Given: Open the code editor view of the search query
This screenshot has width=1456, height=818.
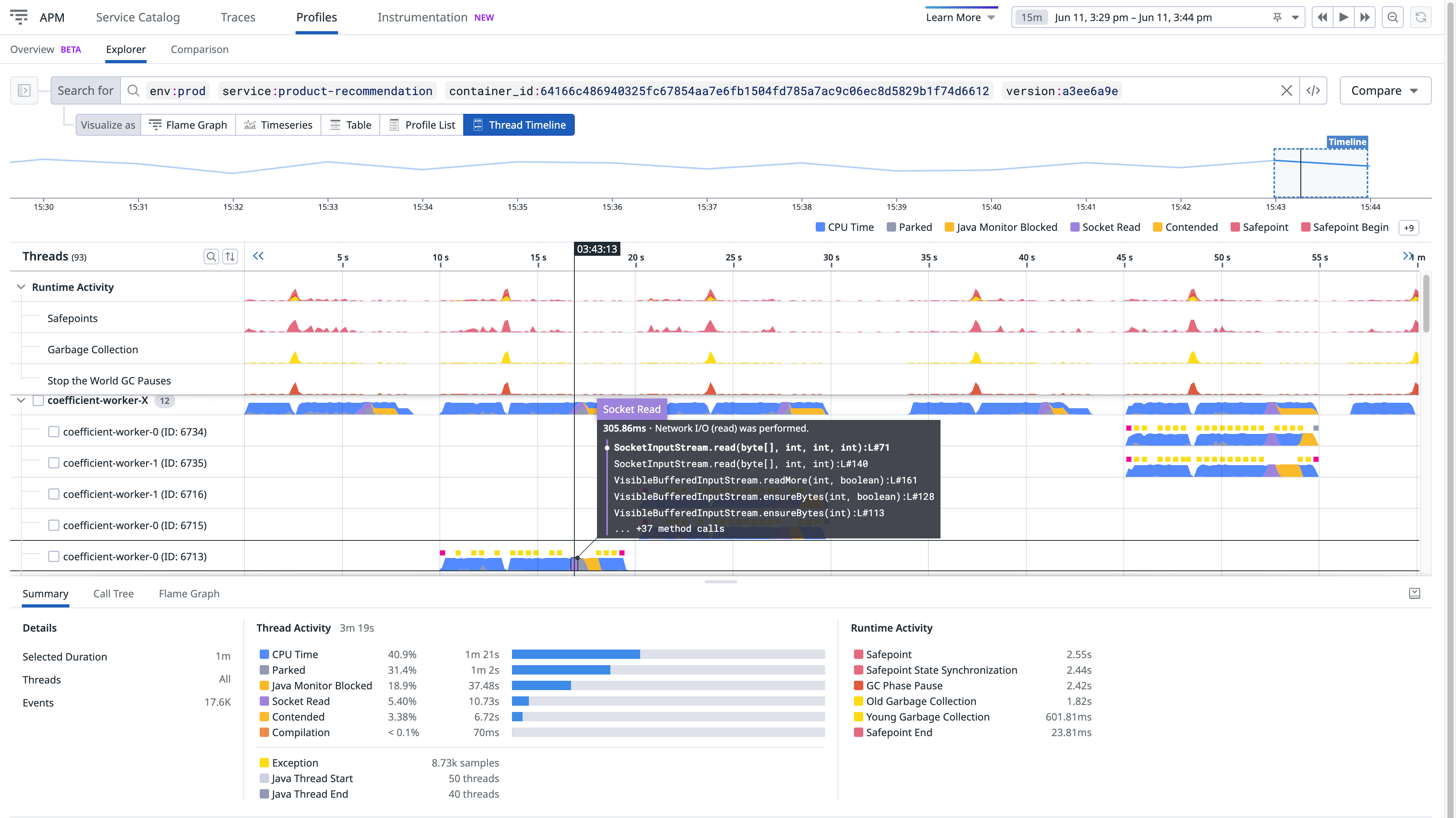Looking at the screenshot, I should pyautogui.click(x=1314, y=90).
